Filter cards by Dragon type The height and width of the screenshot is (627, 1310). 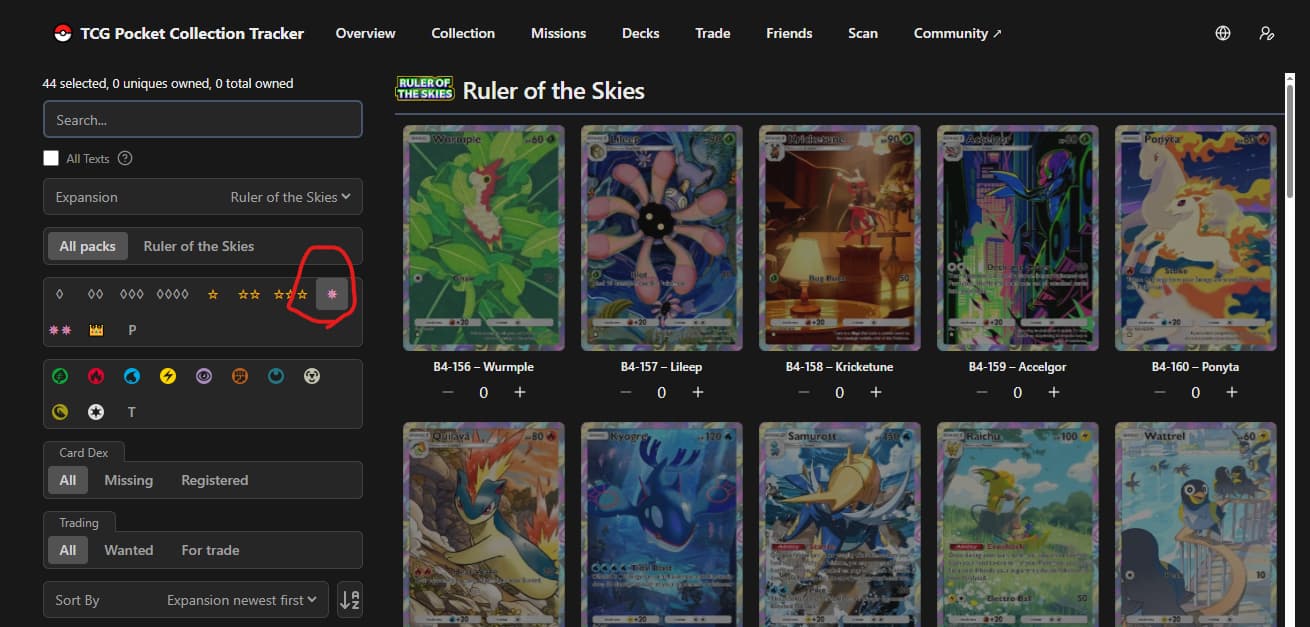pos(60,412)
